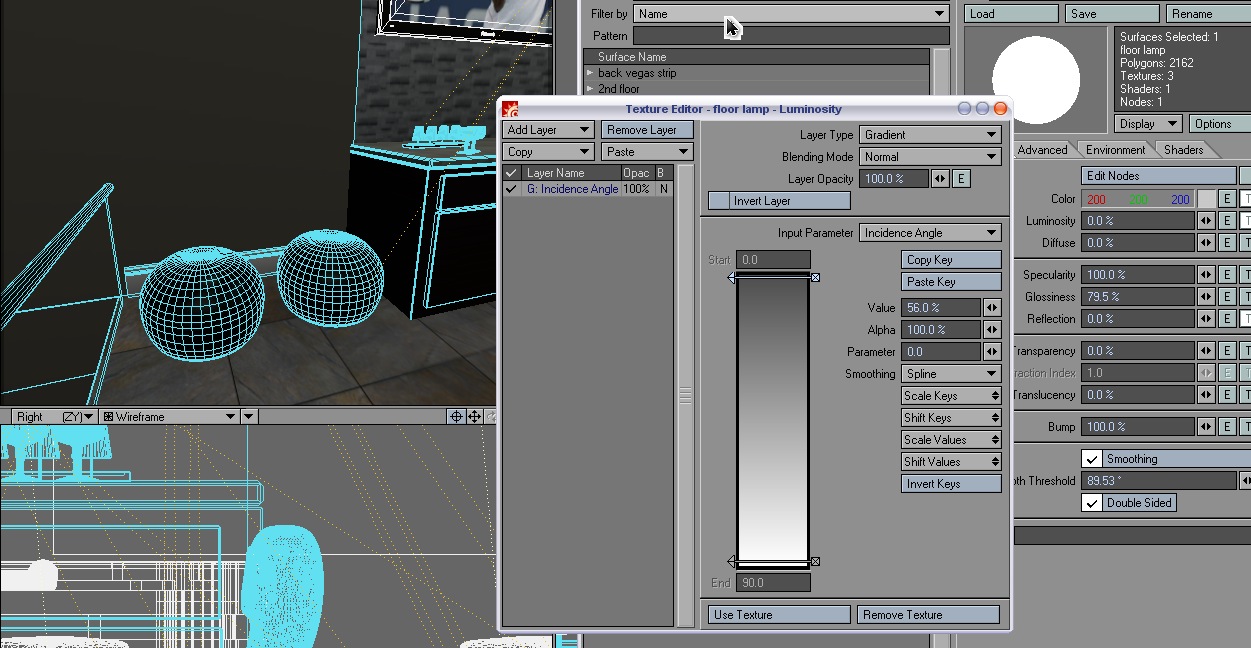Open the Input Parameter dropdown set to Incidence Angle
Viewport: 1251px width, 648px height.
(x=930, y=233)
